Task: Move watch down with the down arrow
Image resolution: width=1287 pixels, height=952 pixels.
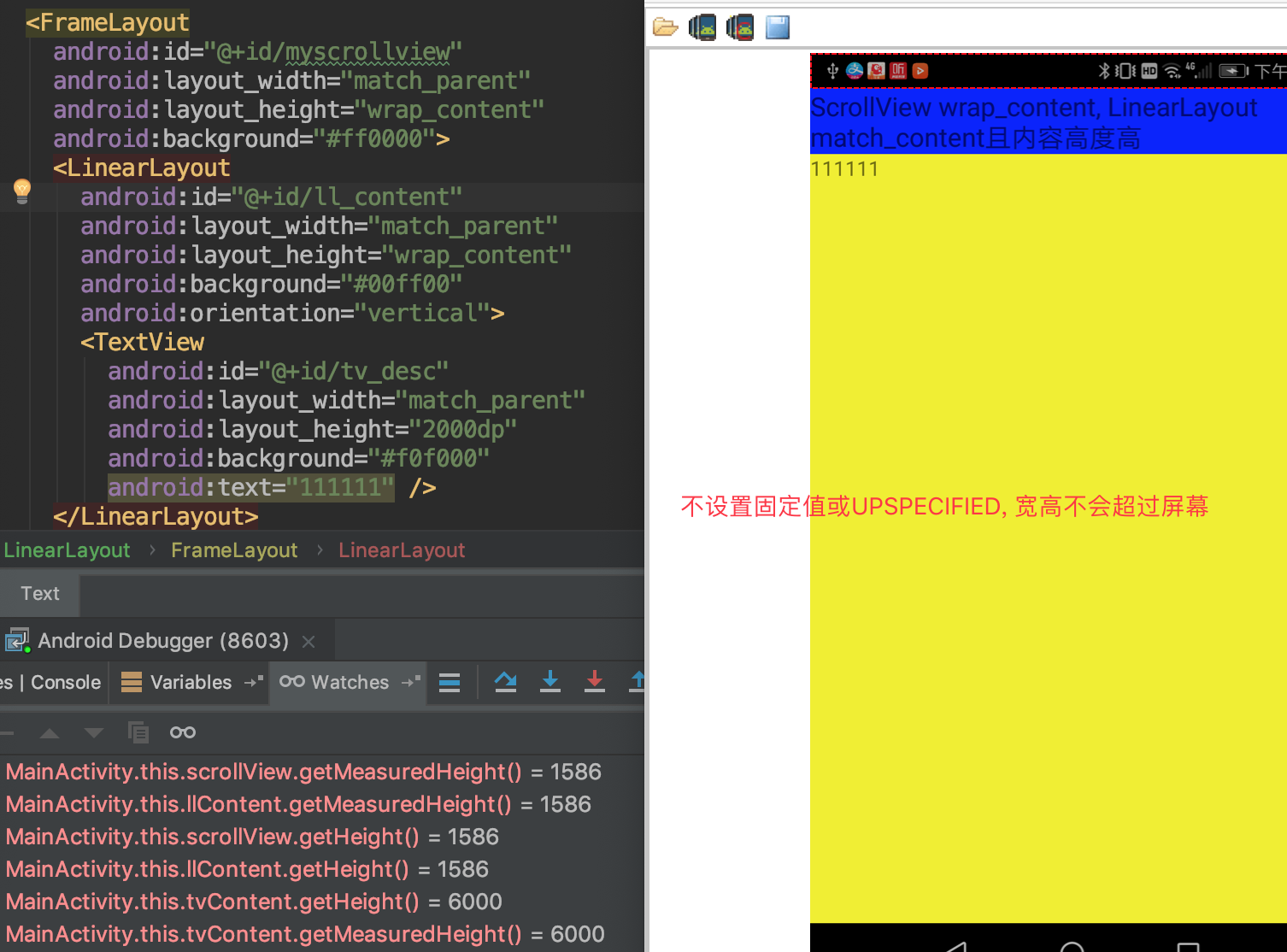Action: (x=94, y=732)
